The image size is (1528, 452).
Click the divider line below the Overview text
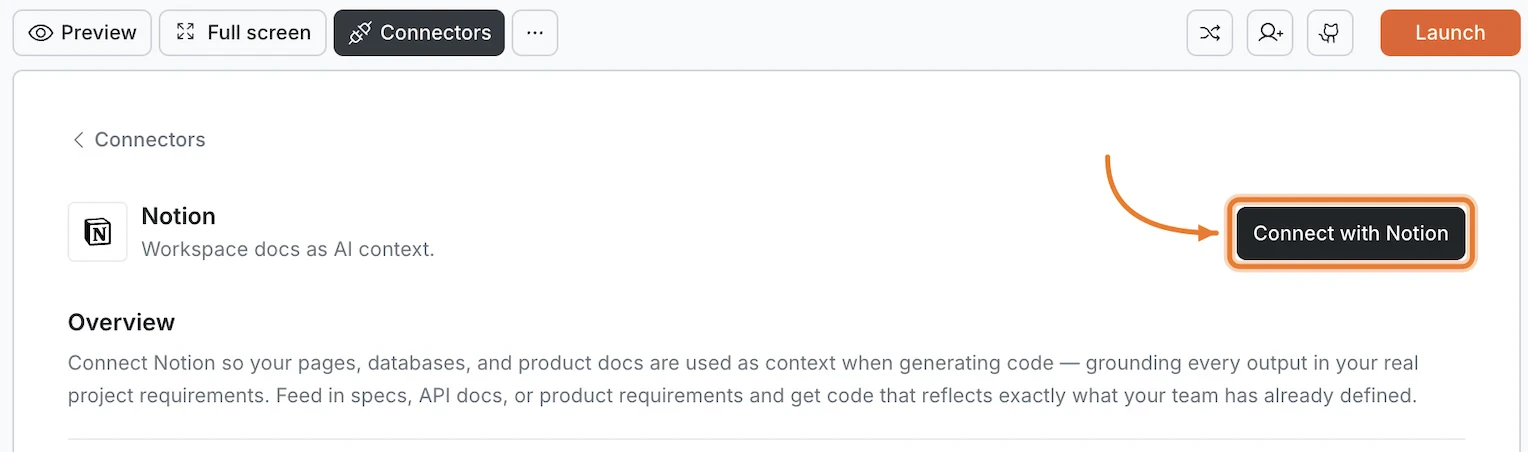point(766,439)
